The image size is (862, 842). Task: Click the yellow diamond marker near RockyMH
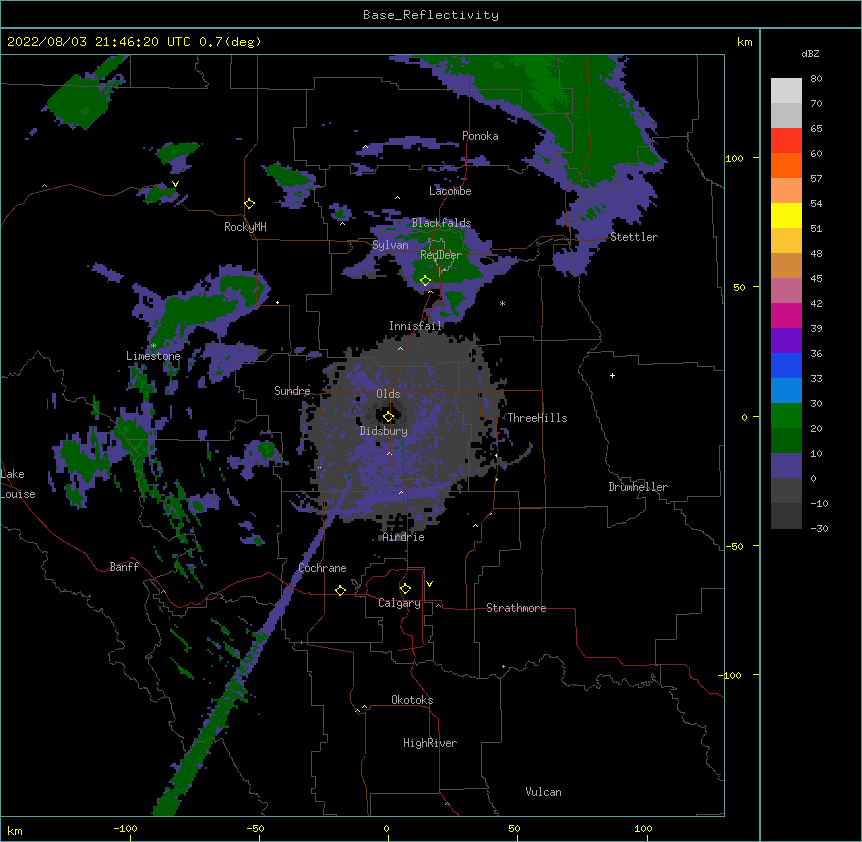(x=250, y=204)
